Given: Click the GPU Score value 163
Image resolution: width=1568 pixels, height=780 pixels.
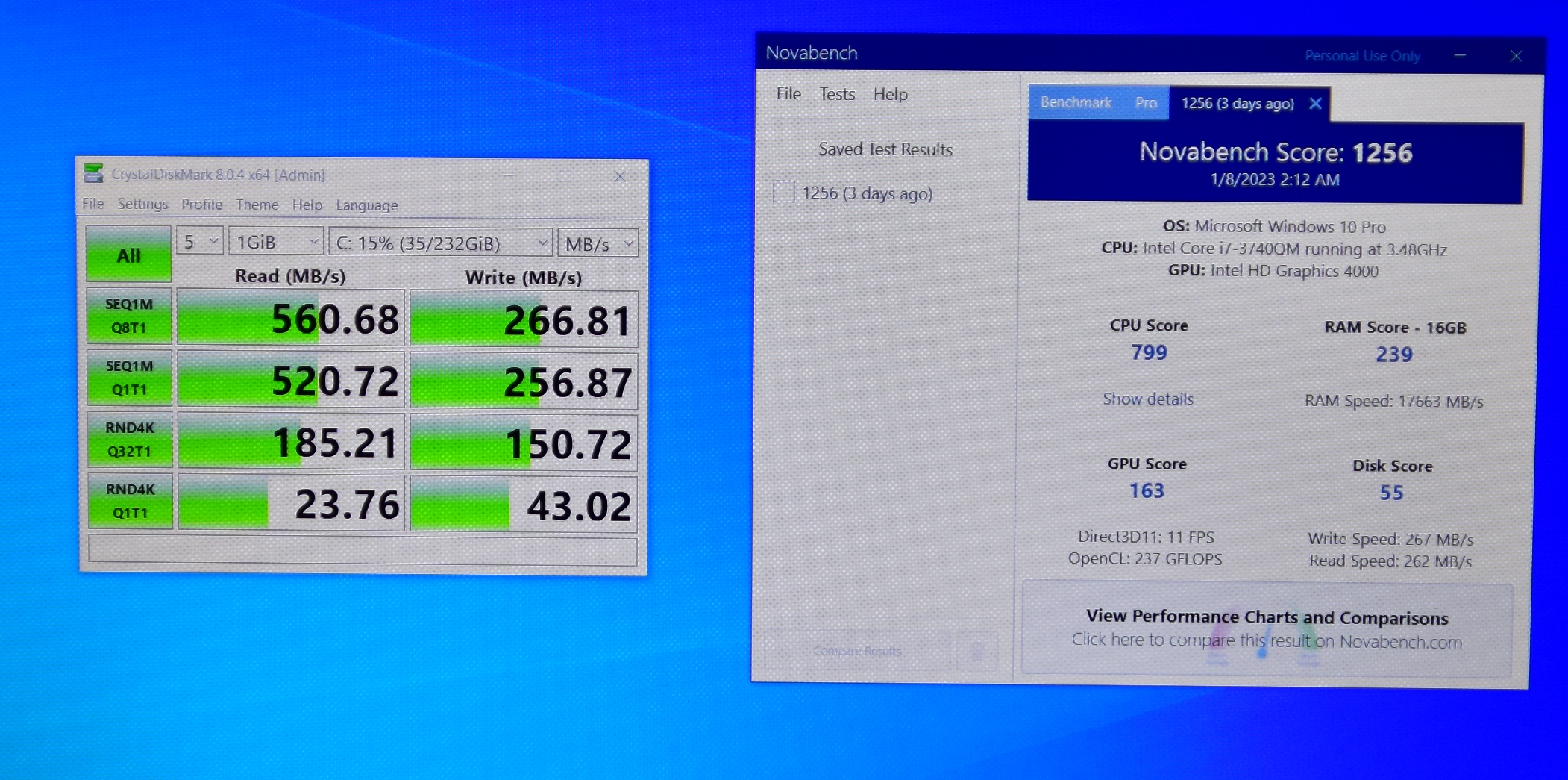Looking at the screenshot, I should 1147,490.
